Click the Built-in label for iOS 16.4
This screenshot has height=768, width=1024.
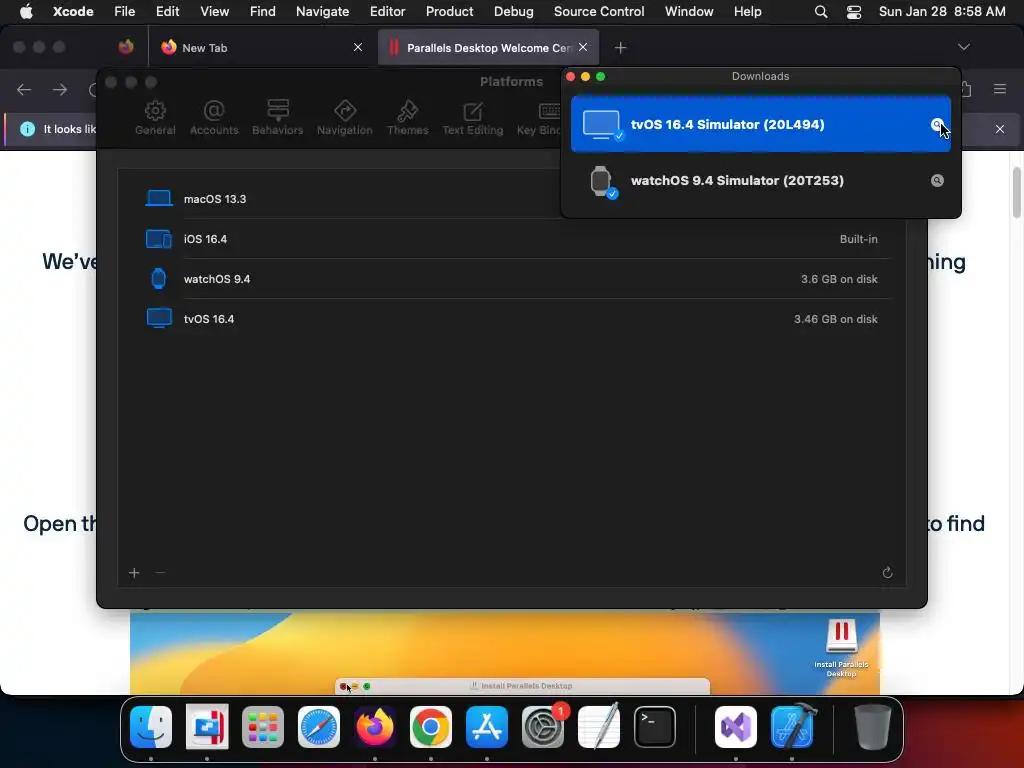coord(859,239)
